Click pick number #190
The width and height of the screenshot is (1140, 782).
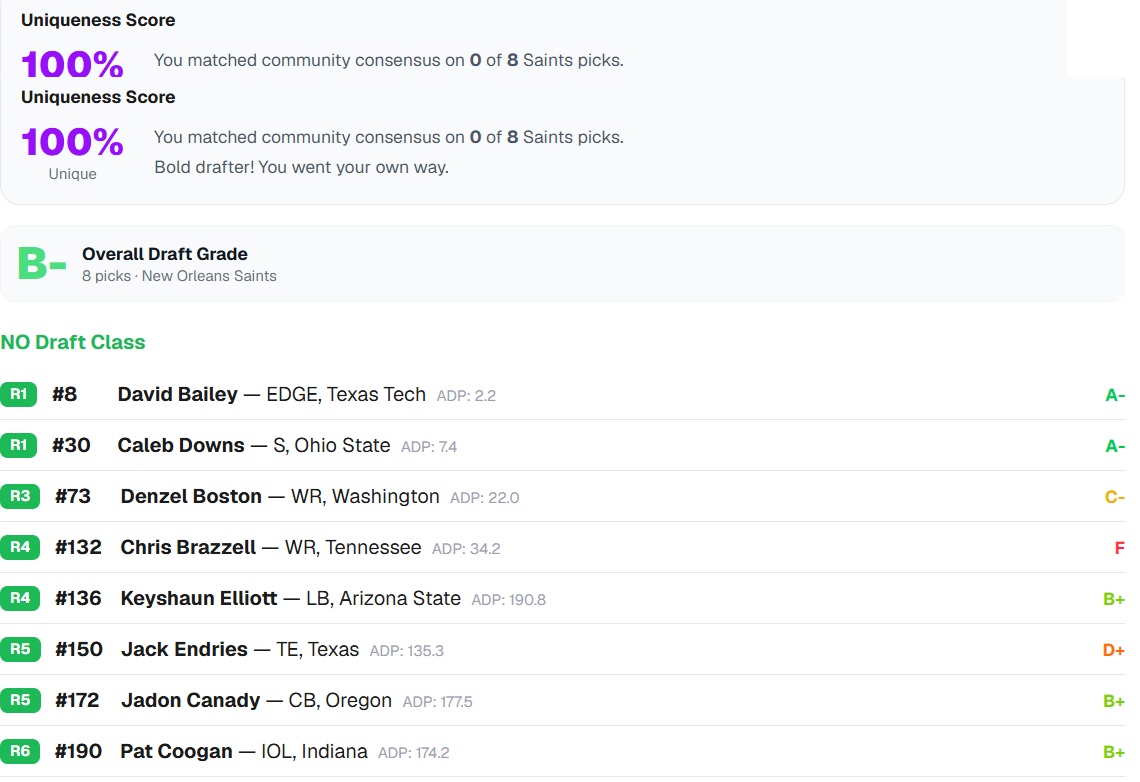click(x=79, y=750)
